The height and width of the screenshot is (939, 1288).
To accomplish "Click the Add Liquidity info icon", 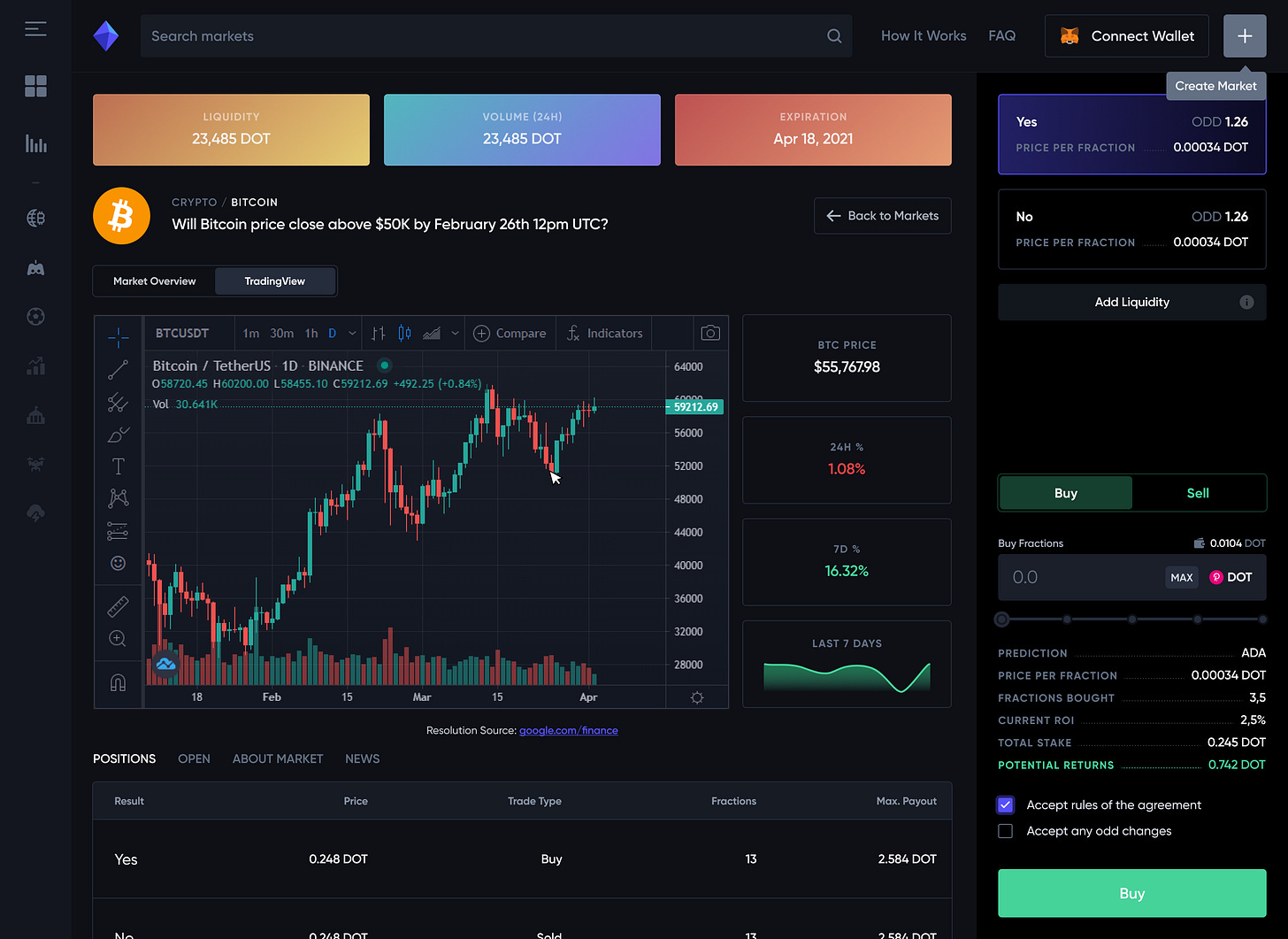I will click(x=1246, y=303).
